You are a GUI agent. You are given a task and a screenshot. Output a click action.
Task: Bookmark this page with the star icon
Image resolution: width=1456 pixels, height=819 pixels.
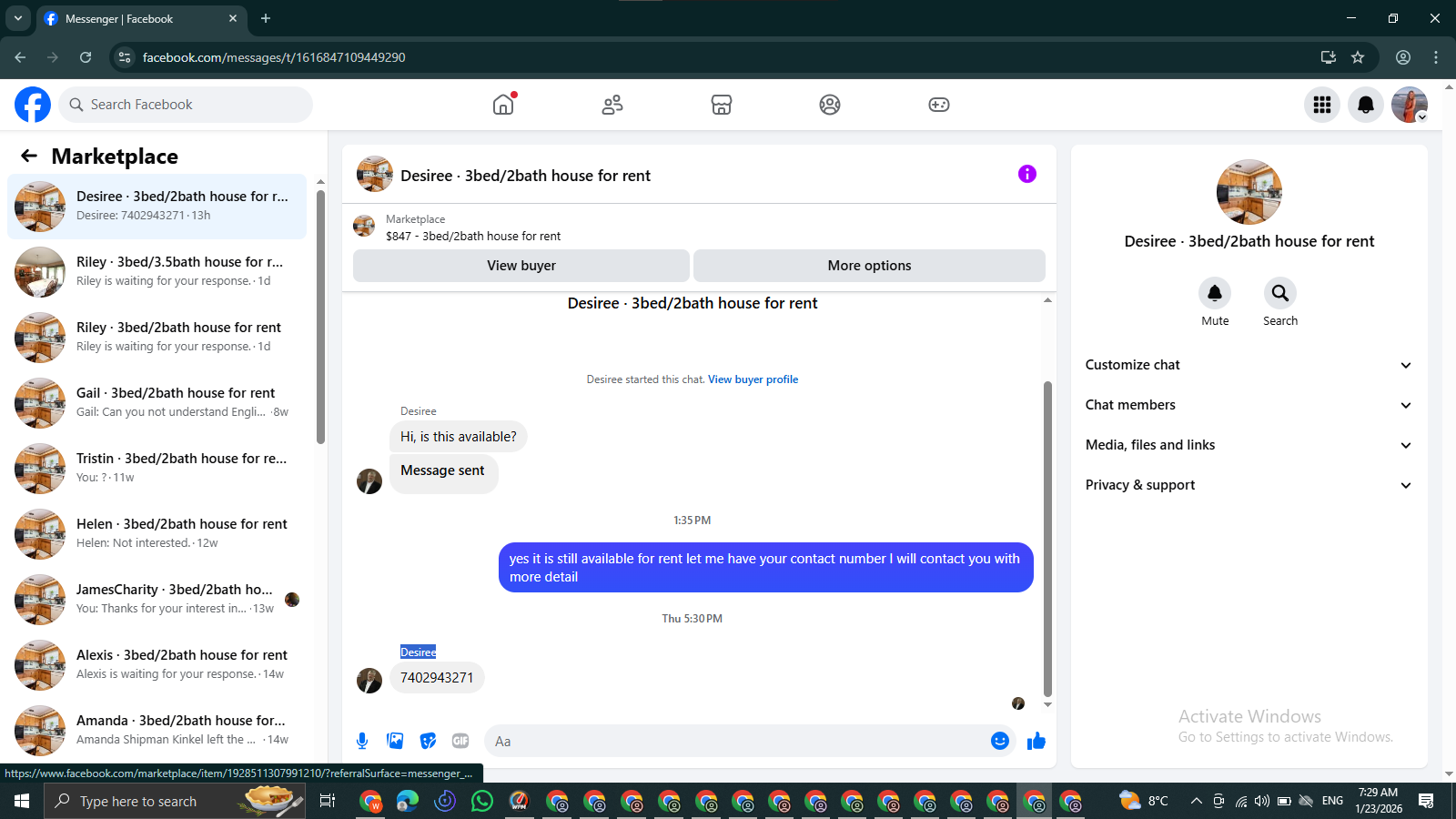pyautogui.click(x=1358, y=57)
